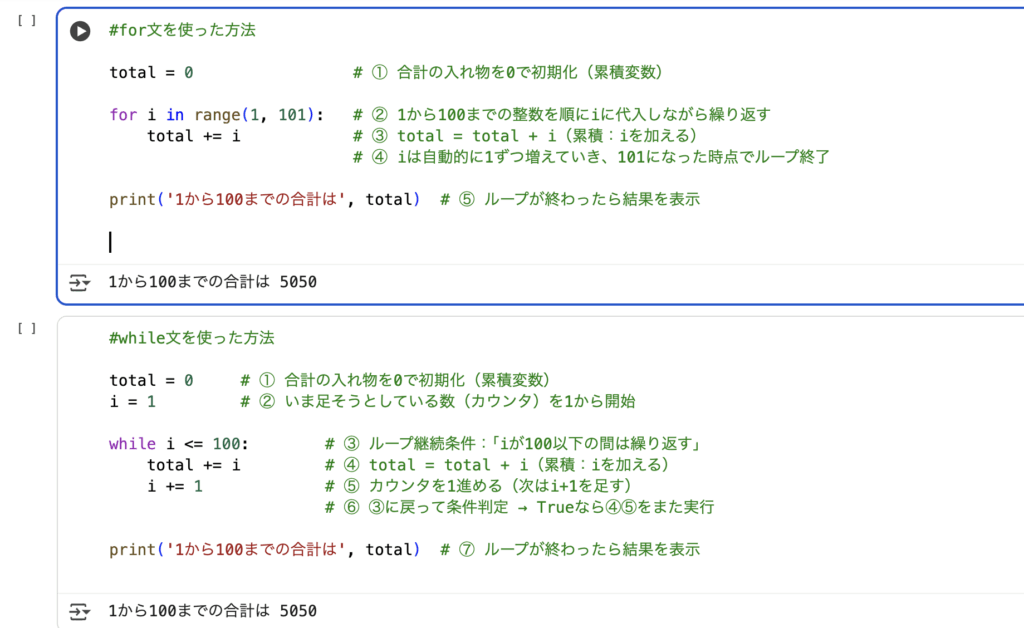Click the output text of the while文 cell
Screen dimensions: 1024x628
212,611
